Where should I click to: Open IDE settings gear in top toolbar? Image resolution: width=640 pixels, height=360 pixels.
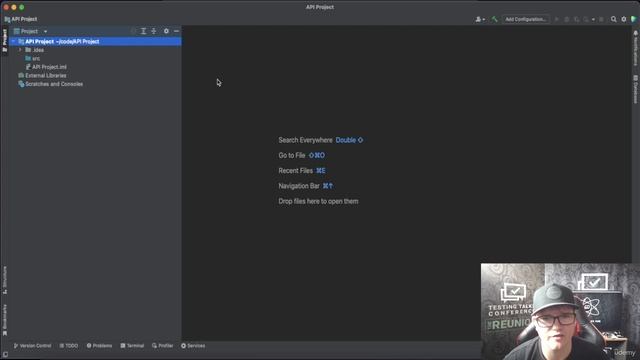click(x=624, y=19)
